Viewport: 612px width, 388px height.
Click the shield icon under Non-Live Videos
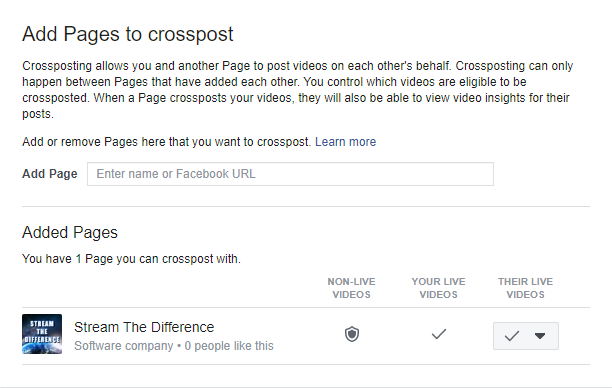[352, 335]
